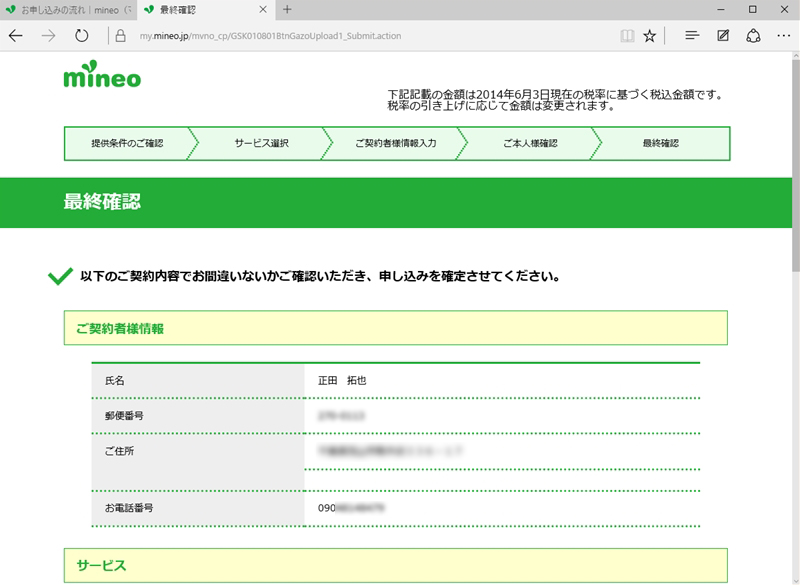Open a new tab with plus button
800x585 pixels.
click(x=288, y=10)
